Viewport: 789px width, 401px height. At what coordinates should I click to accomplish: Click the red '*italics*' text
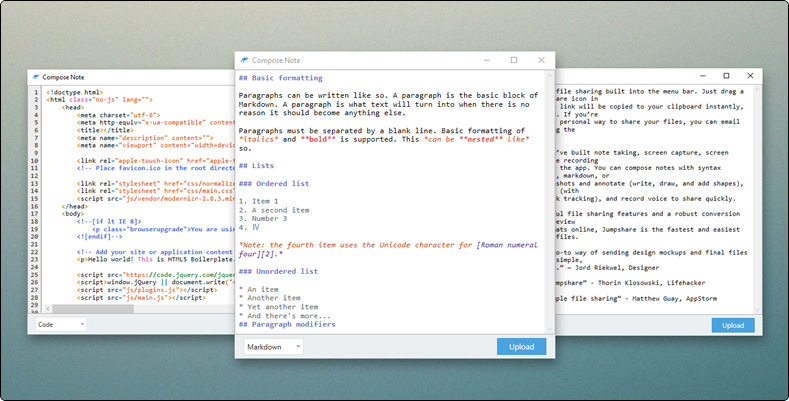(x=258, y=139)
